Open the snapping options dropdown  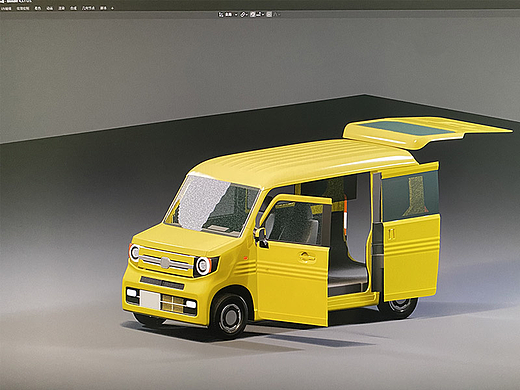click(260, 14)
